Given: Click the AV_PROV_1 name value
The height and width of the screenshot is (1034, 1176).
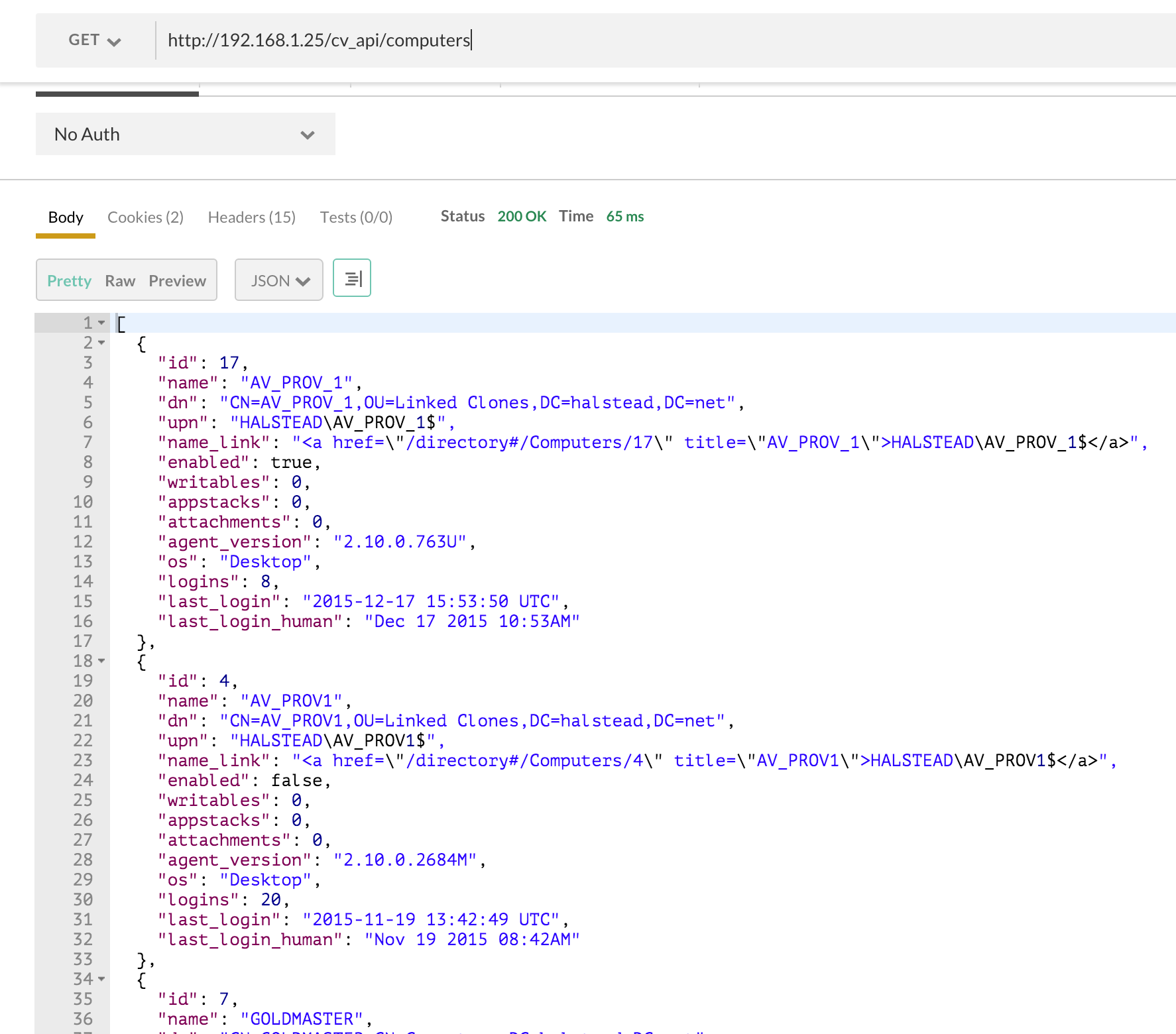Looking at the screenshot, I should pos(296,383).
